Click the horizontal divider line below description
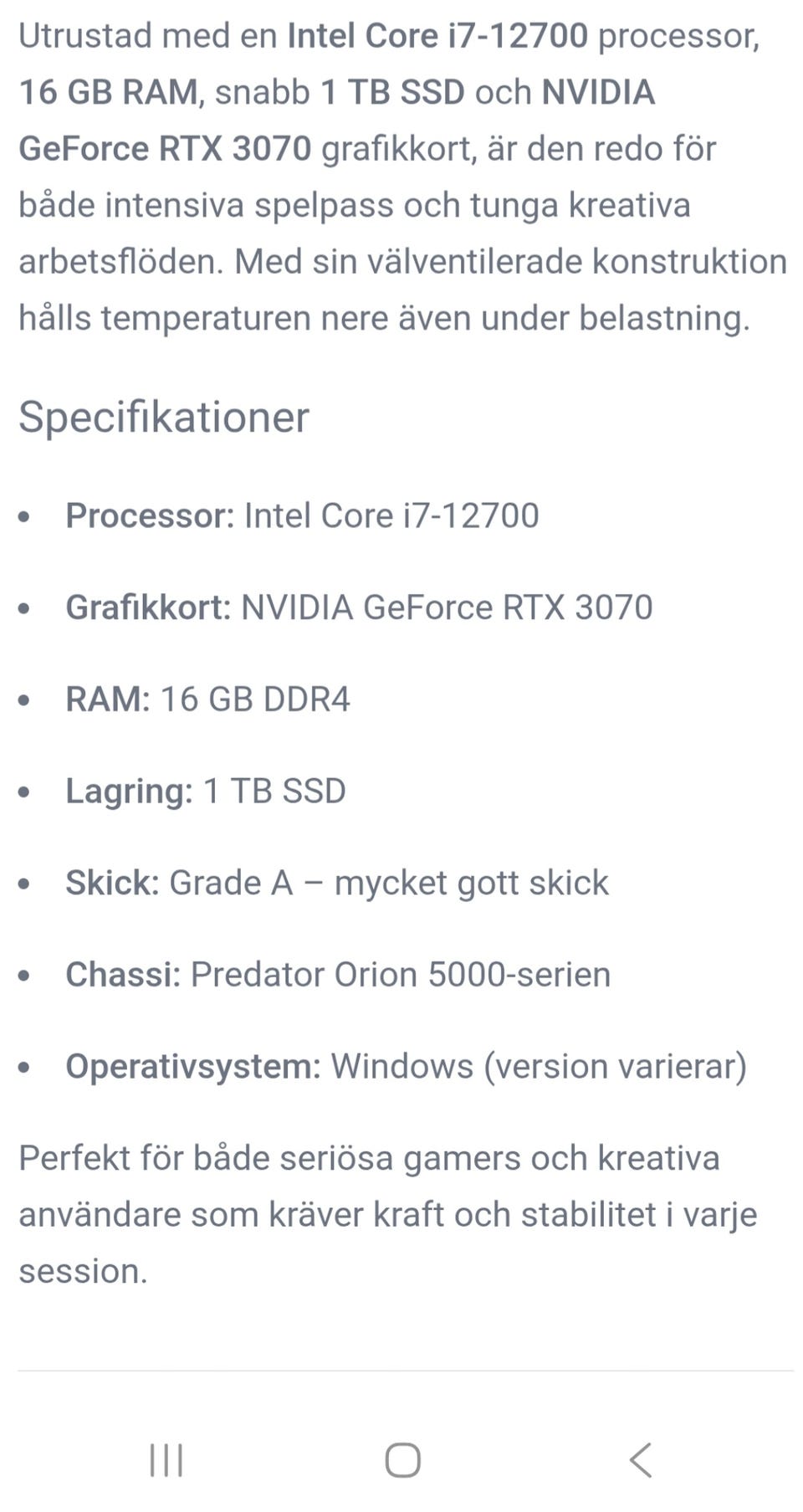 [x=406, y=1371]
